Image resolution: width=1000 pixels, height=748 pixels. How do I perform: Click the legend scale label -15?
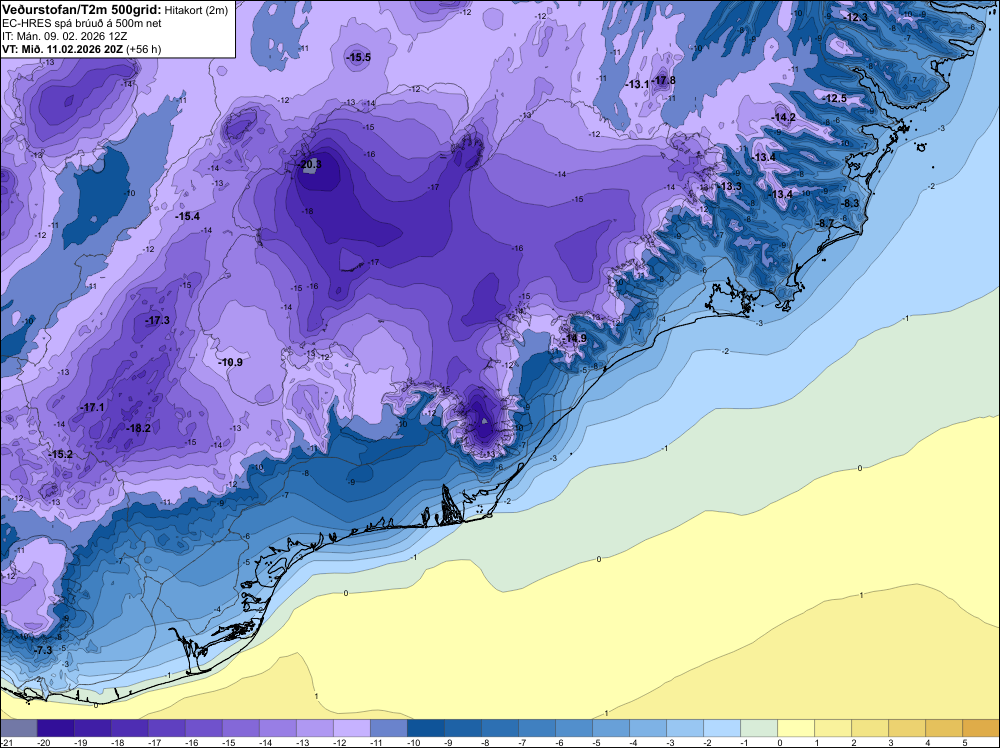click(228, 742)
